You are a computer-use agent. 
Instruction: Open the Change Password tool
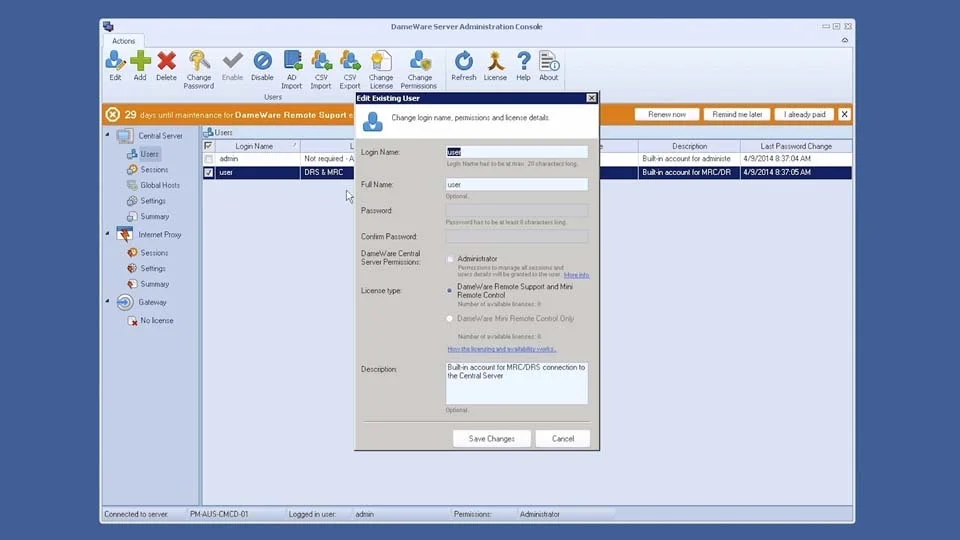tap(199, 62)
